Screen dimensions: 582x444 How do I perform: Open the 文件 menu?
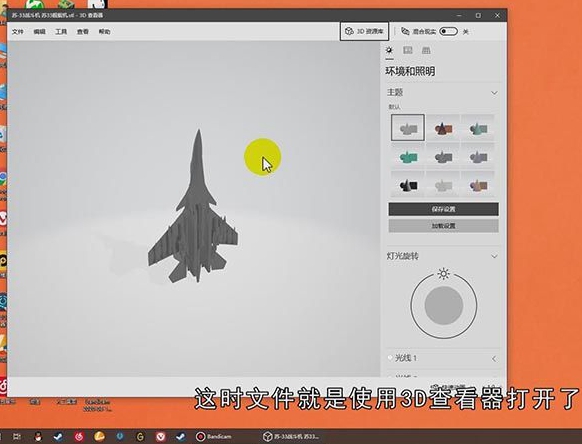[x=17, y=32]
